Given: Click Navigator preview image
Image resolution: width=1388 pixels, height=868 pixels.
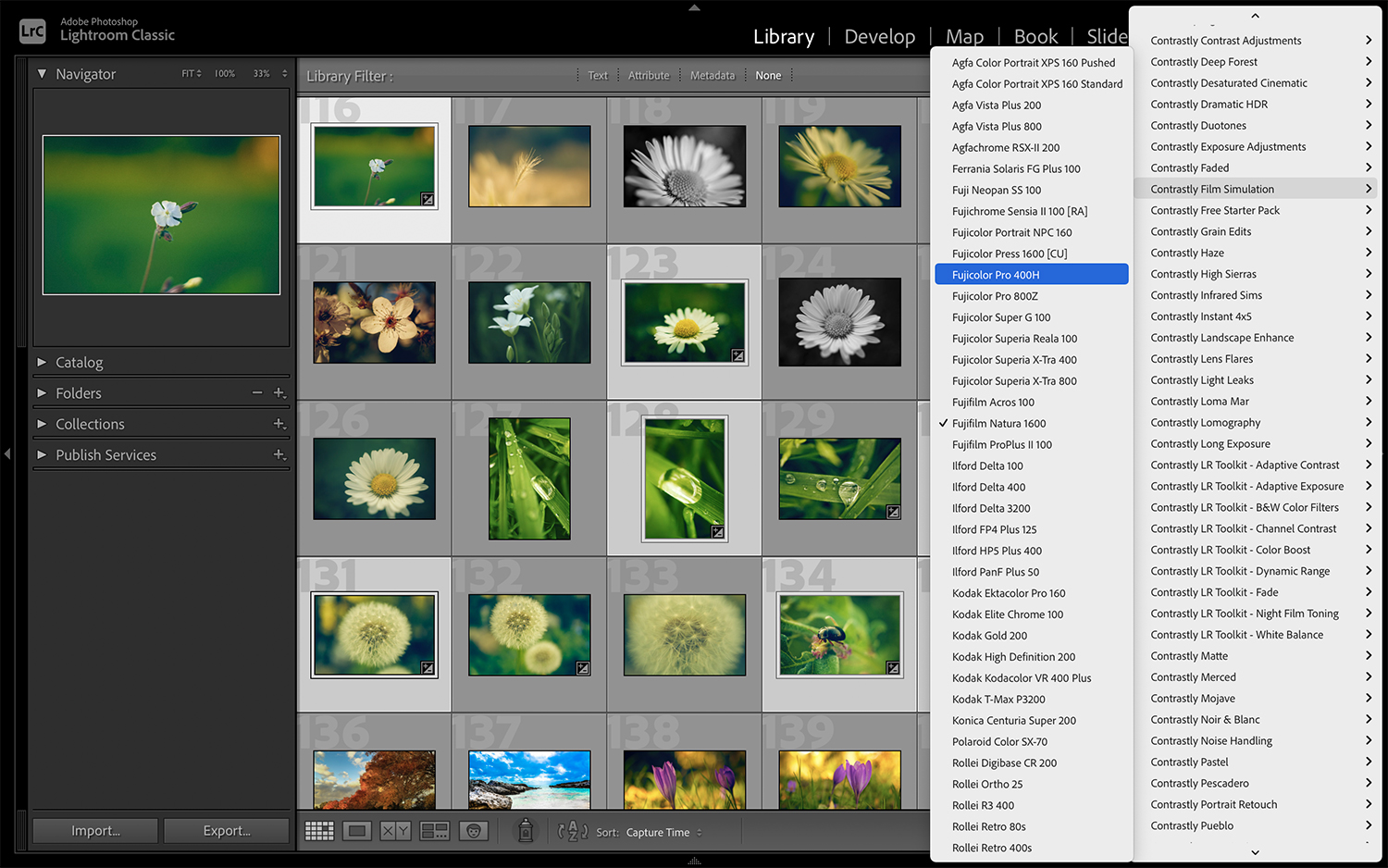Looking at the screenshot, I should pos(161,215).
